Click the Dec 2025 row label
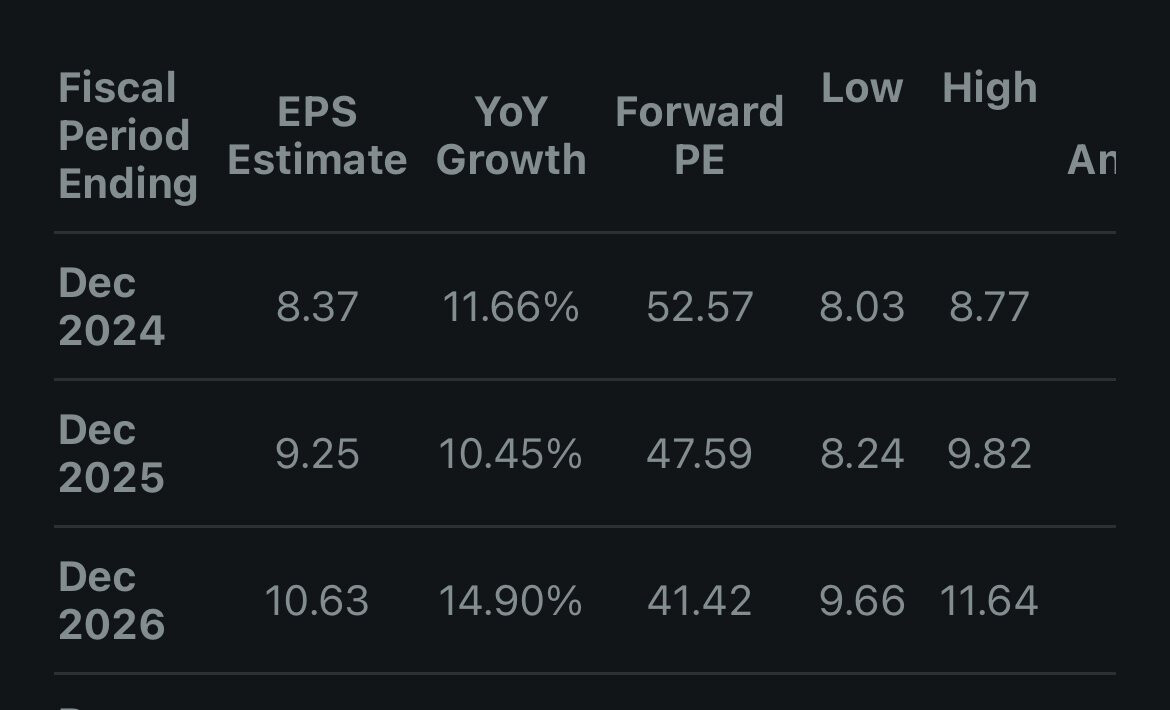This screenshot has width=1170, height=710. [x=111, y=454]
